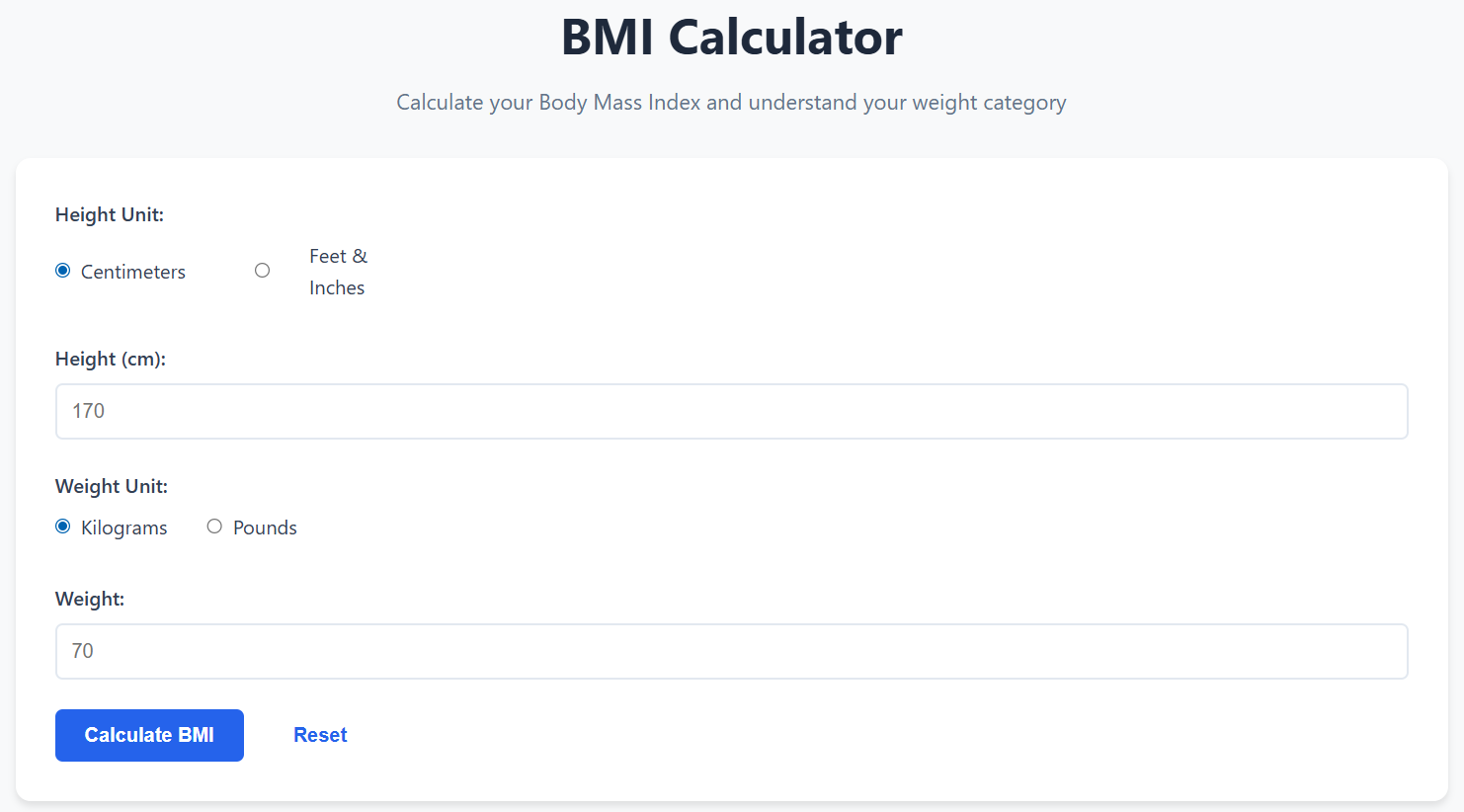Click the Centimeters label text
Image resolution: width=1464 pixels, height=812 pixels.
(x=132, y=272)
